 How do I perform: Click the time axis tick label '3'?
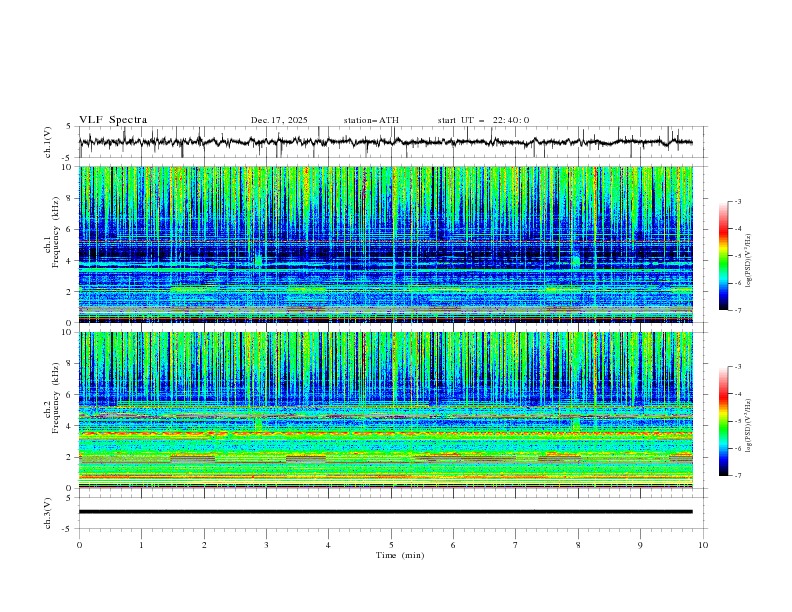[x=266, y=545]
